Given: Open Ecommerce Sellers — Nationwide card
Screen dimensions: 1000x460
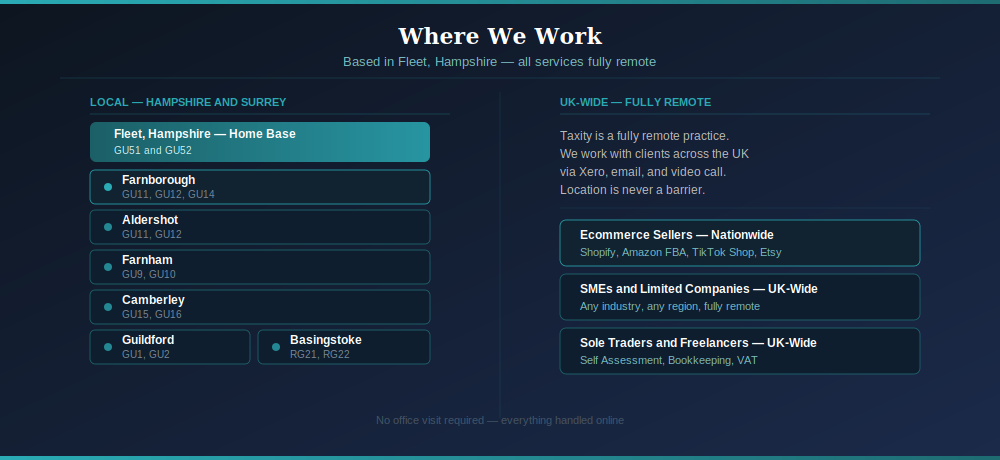Looking at the screenshot, I should 739,243.
